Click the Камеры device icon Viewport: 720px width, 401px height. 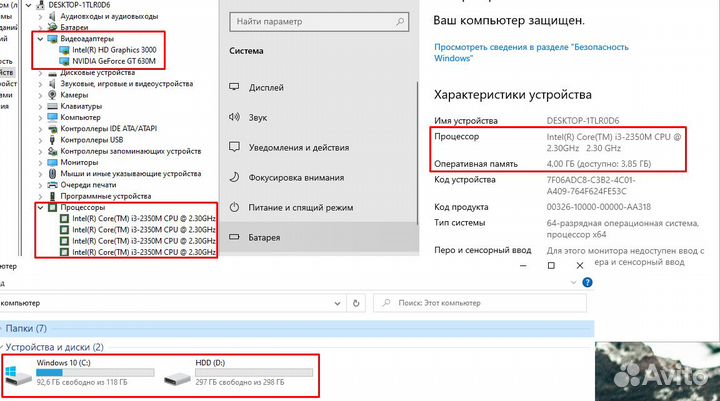pos(52,95)
